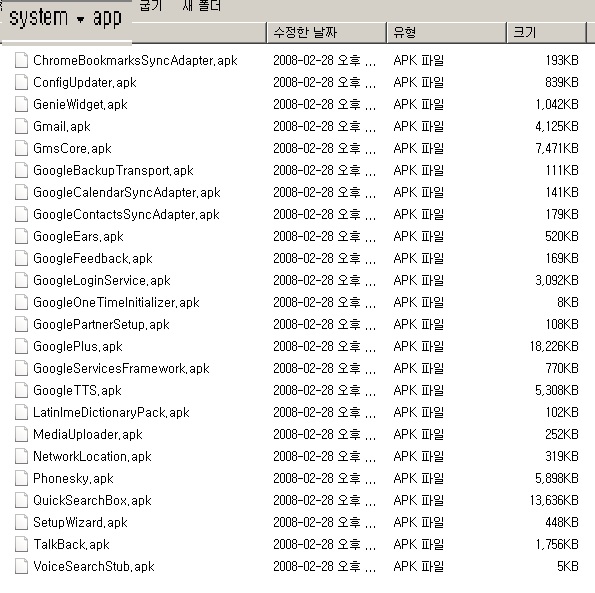Click file icon next to GoogleContactsSyncAdapter.apk
595x593 pixels.
click(x=21, y=214)
